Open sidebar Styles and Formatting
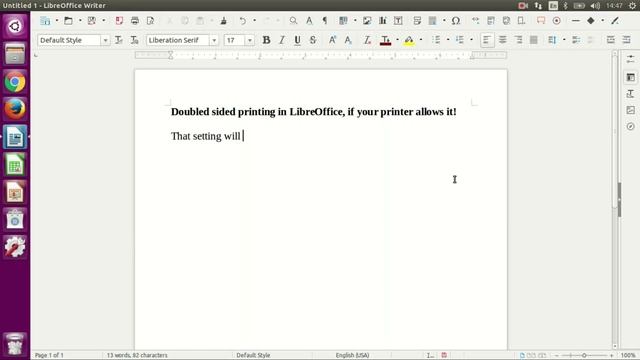The width and height of the screenshot is (640, 360). tap(631, 93)
